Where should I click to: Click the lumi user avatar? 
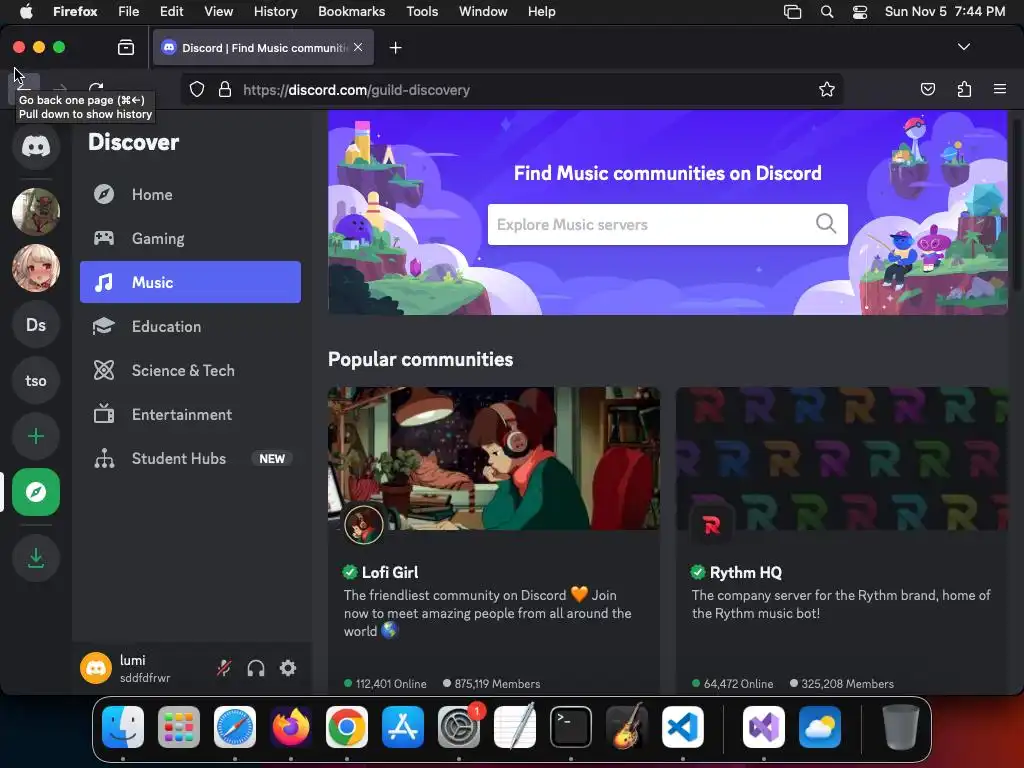tap(96, 668)
